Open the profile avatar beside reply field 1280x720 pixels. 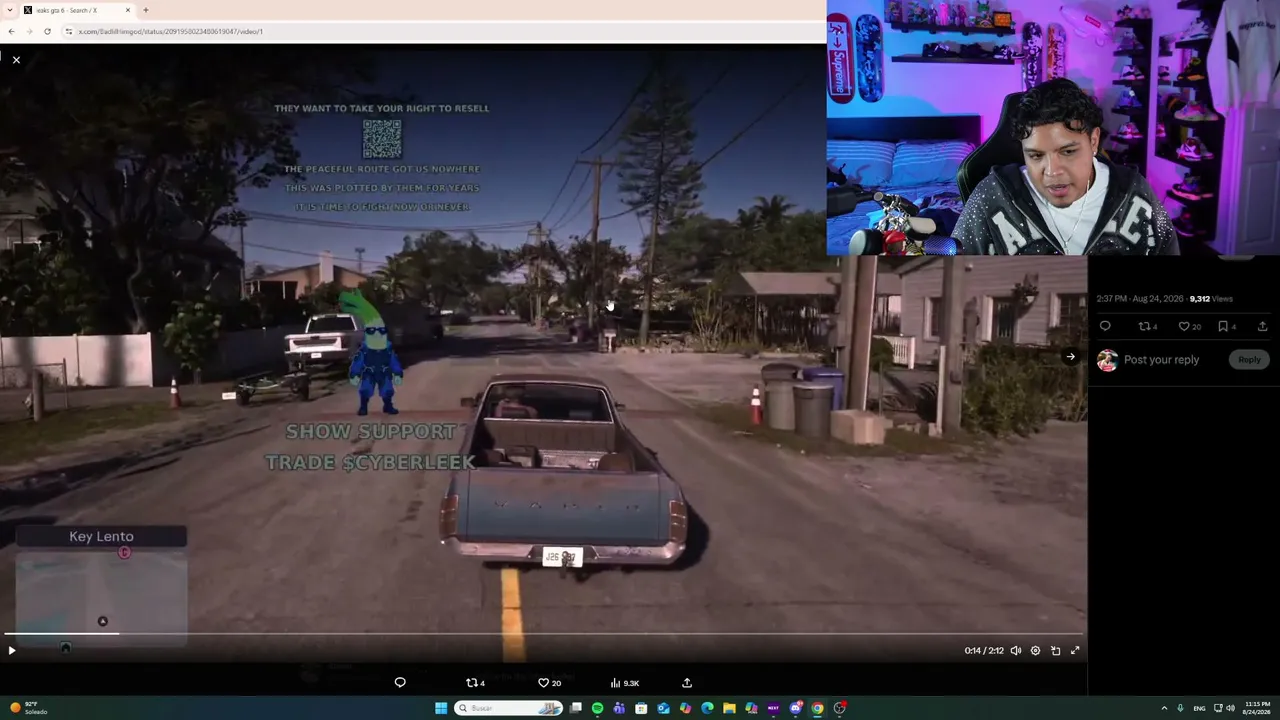click(1107, 360)
